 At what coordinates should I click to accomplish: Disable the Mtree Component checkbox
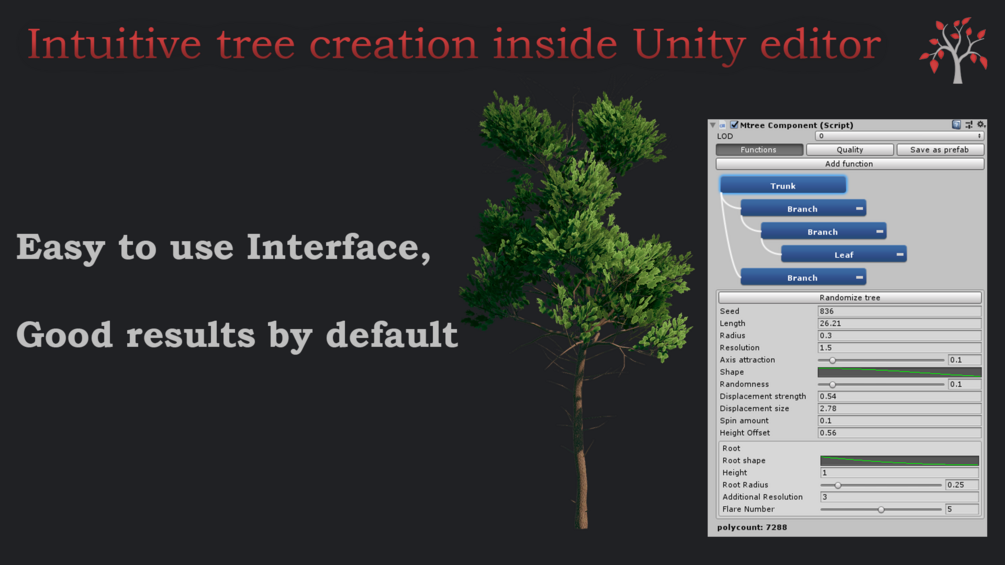(x=734, y=125)
